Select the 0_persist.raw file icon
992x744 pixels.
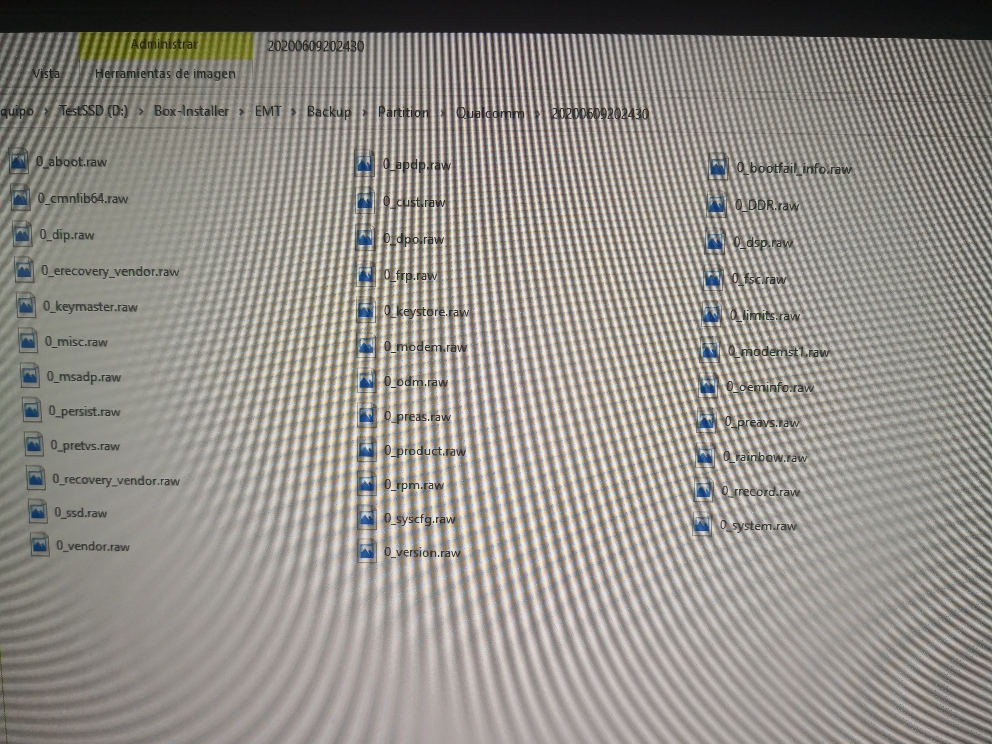32,411
